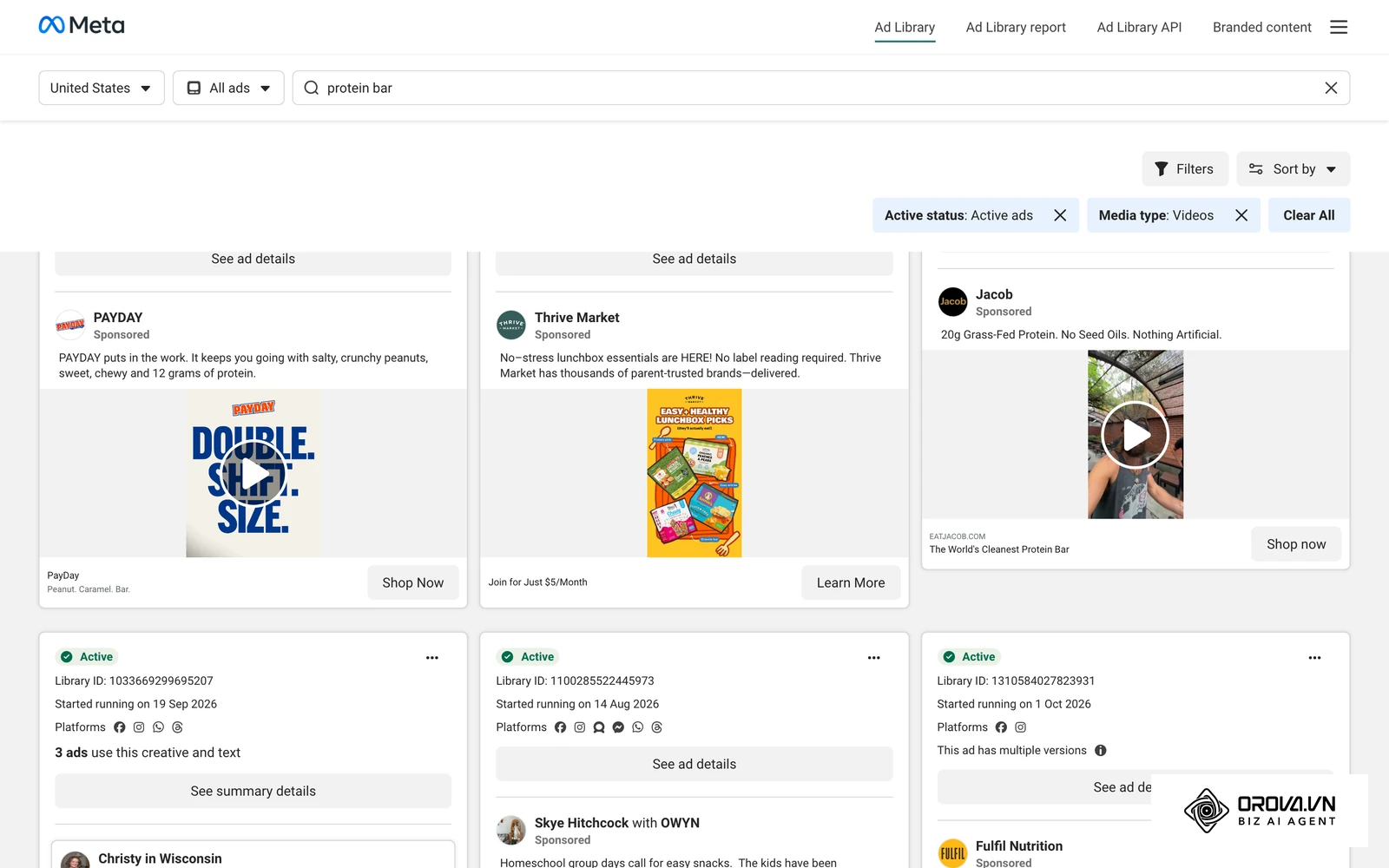
Task: Click Threads icon in the 19 Sep 2026 ad
Action: 177,727
